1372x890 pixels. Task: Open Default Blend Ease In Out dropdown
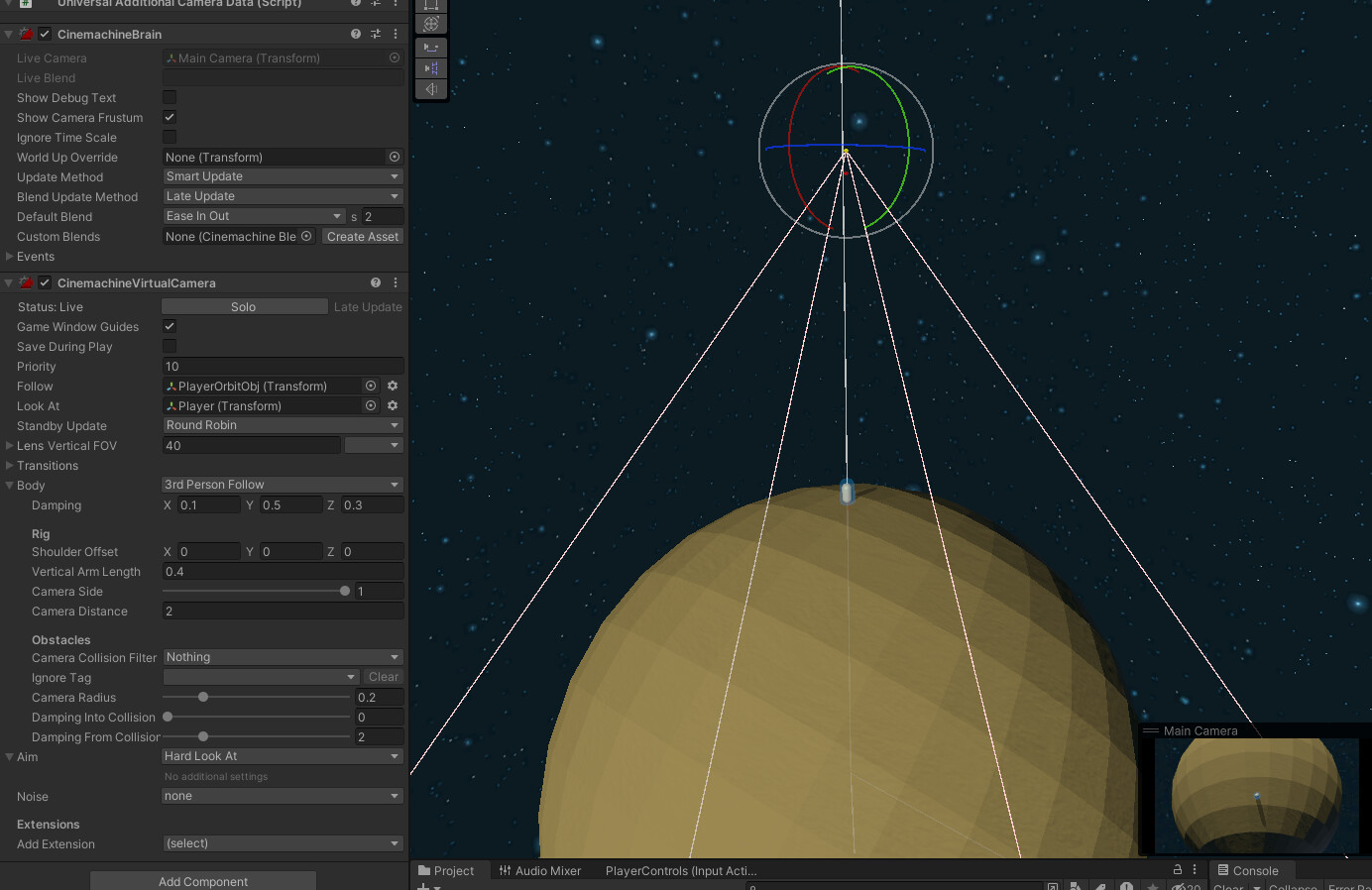tap(254, 216)
